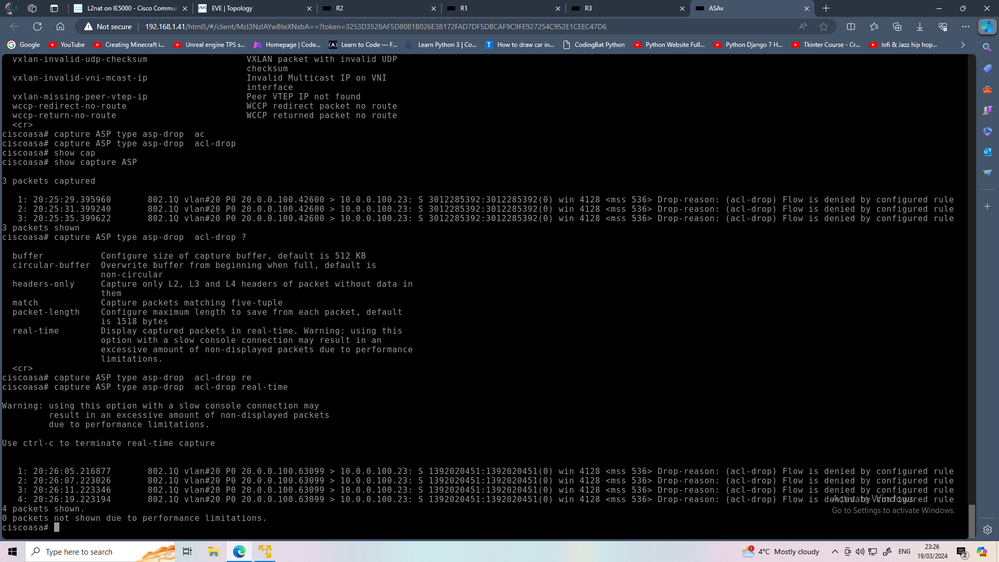Open Homepage Code bookmark
999x562 pixels.
[287, 45]
